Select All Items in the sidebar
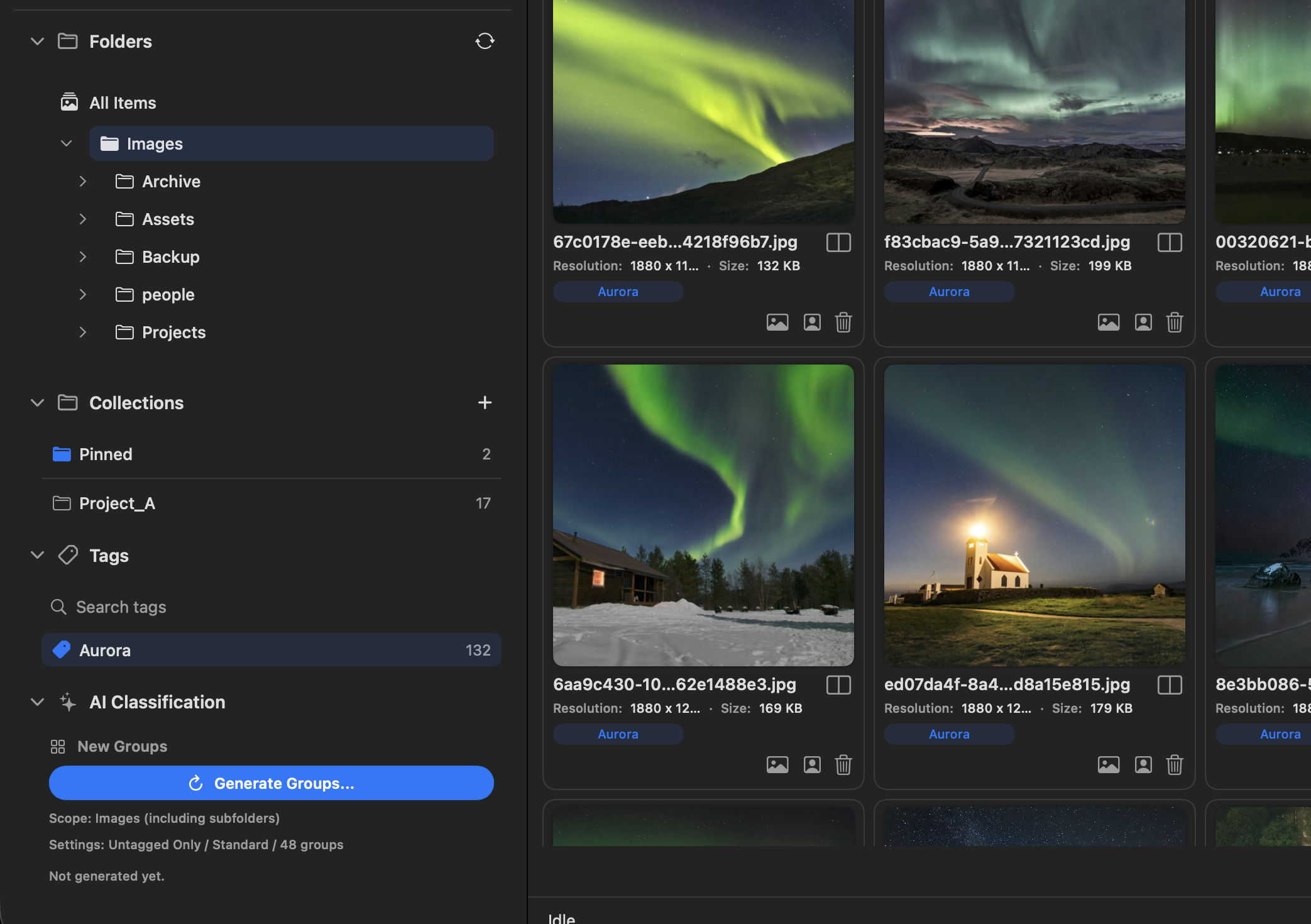This screenshot has width=1311, height=924. click(108, 102)
